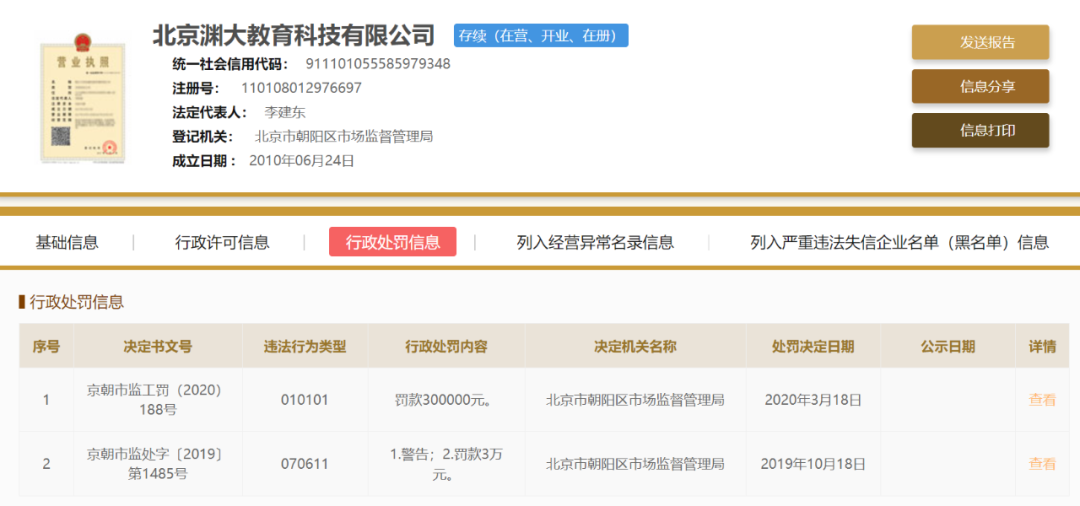This screenshot has height=506, width=1080.
Task: Open the 行政许可信息 tab
Action: (x=222, y=242)
